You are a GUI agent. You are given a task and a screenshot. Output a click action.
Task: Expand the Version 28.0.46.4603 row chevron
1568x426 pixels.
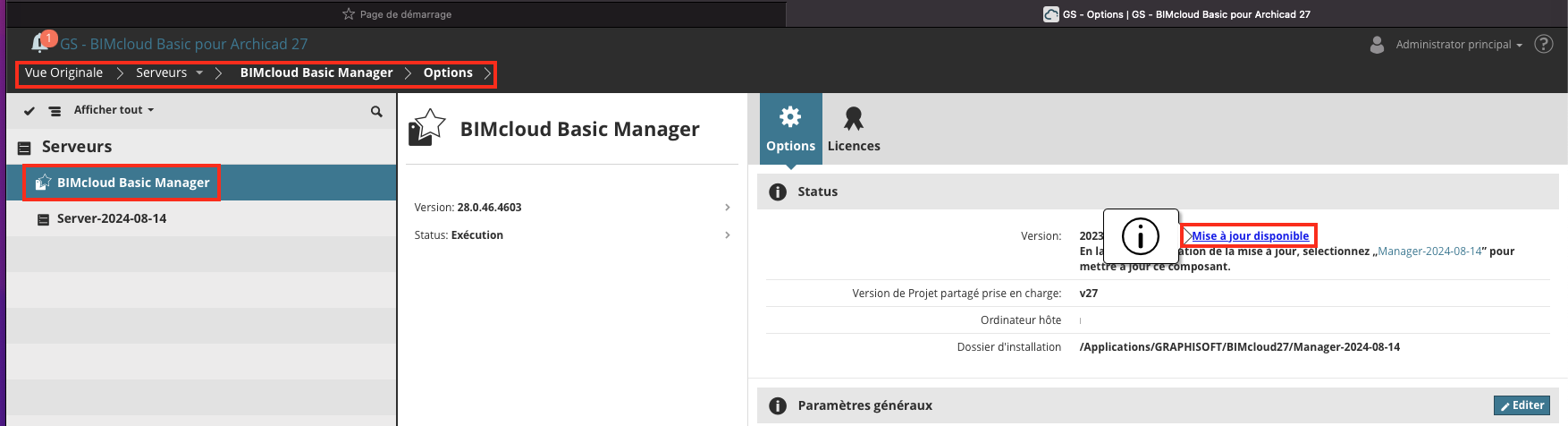(x=728, y=208)
